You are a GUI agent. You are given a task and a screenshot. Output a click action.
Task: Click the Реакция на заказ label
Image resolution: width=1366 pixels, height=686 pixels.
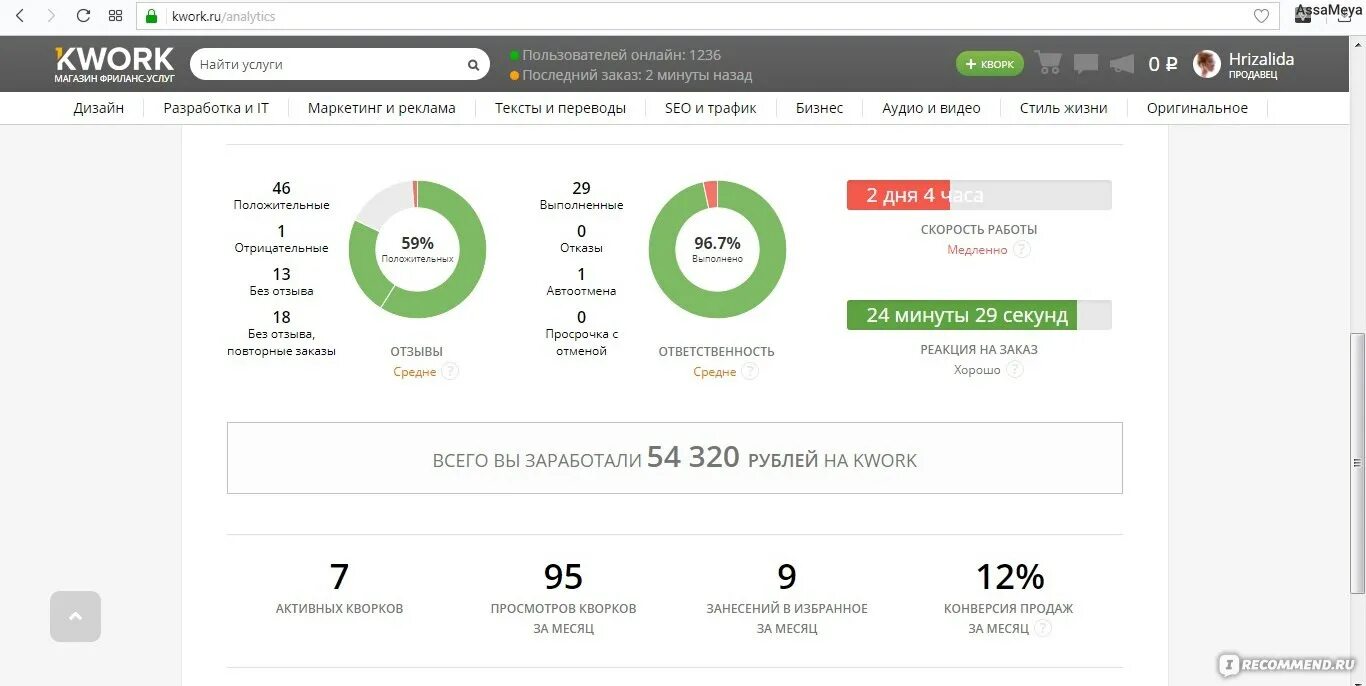pyautogui.click(x=979, y=349)
